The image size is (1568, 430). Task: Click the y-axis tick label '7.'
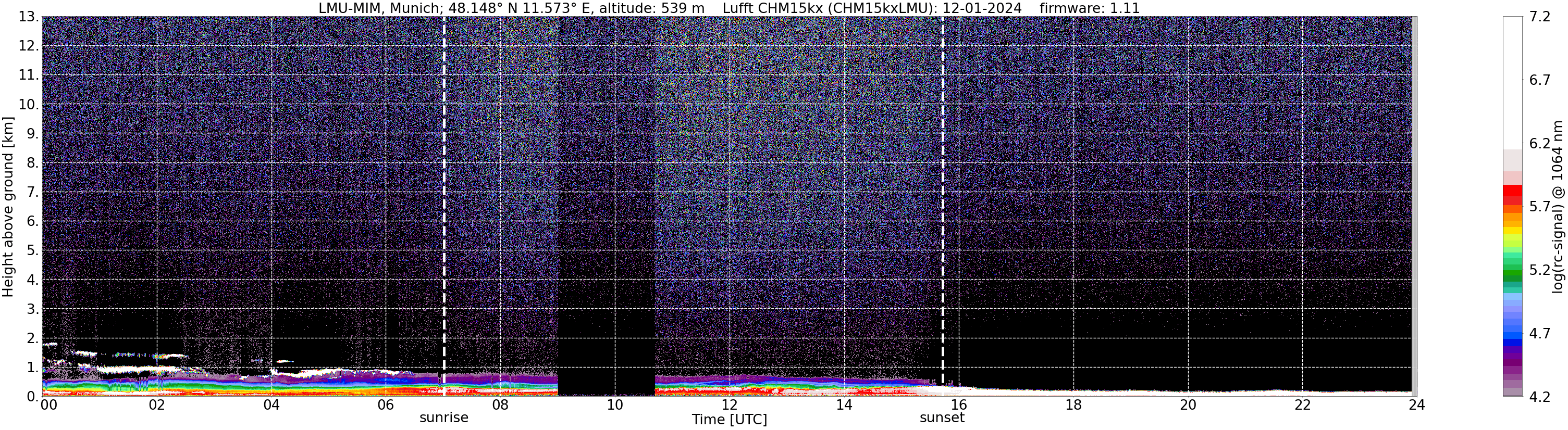[32, 192]
